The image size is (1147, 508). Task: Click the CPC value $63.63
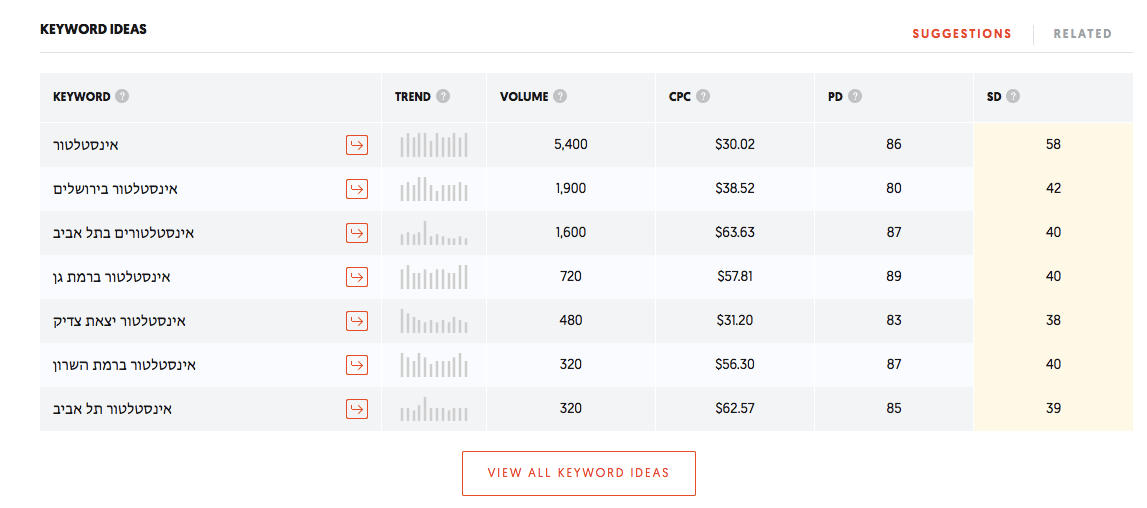tap(735, 233)
